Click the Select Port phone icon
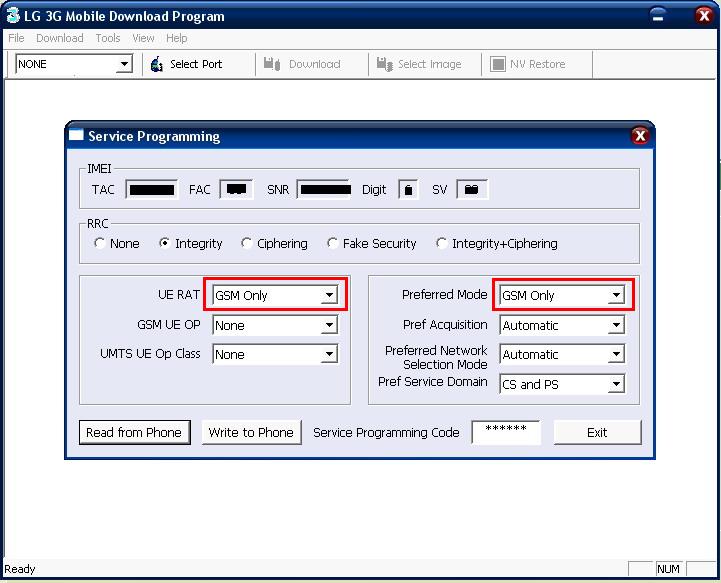 [x=157, y=64]
